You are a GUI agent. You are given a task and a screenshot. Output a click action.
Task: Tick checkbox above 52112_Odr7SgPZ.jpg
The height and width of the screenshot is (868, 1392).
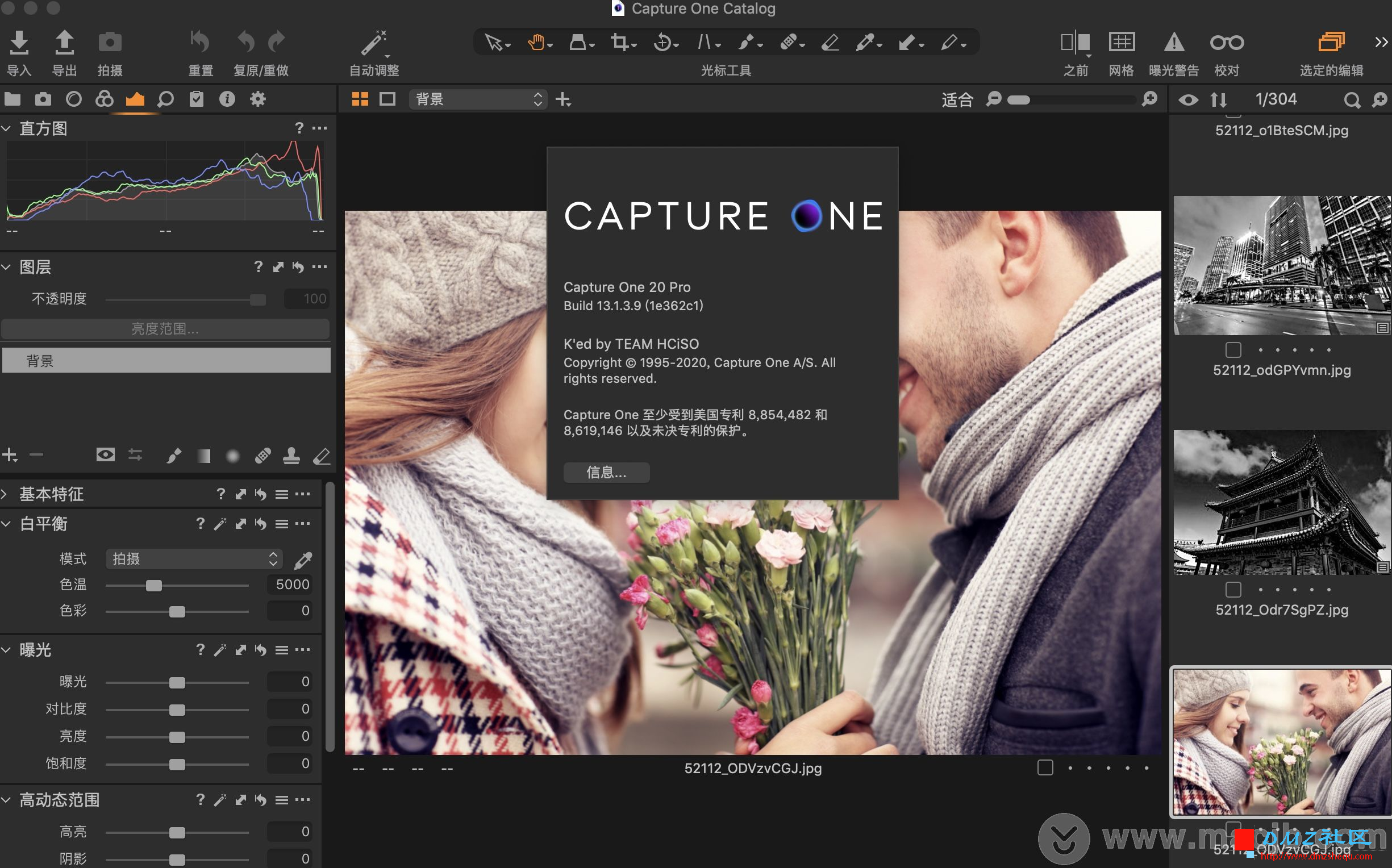pos(1233,590)
